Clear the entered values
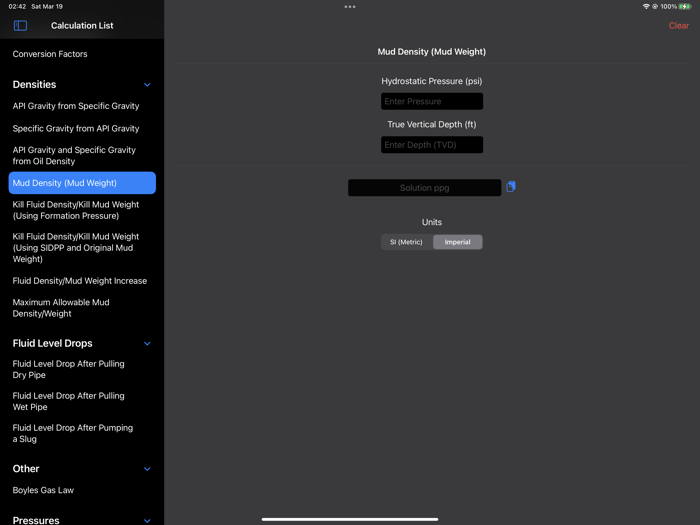The width and height of the screenshot is (700, 525). click(679, 26)
